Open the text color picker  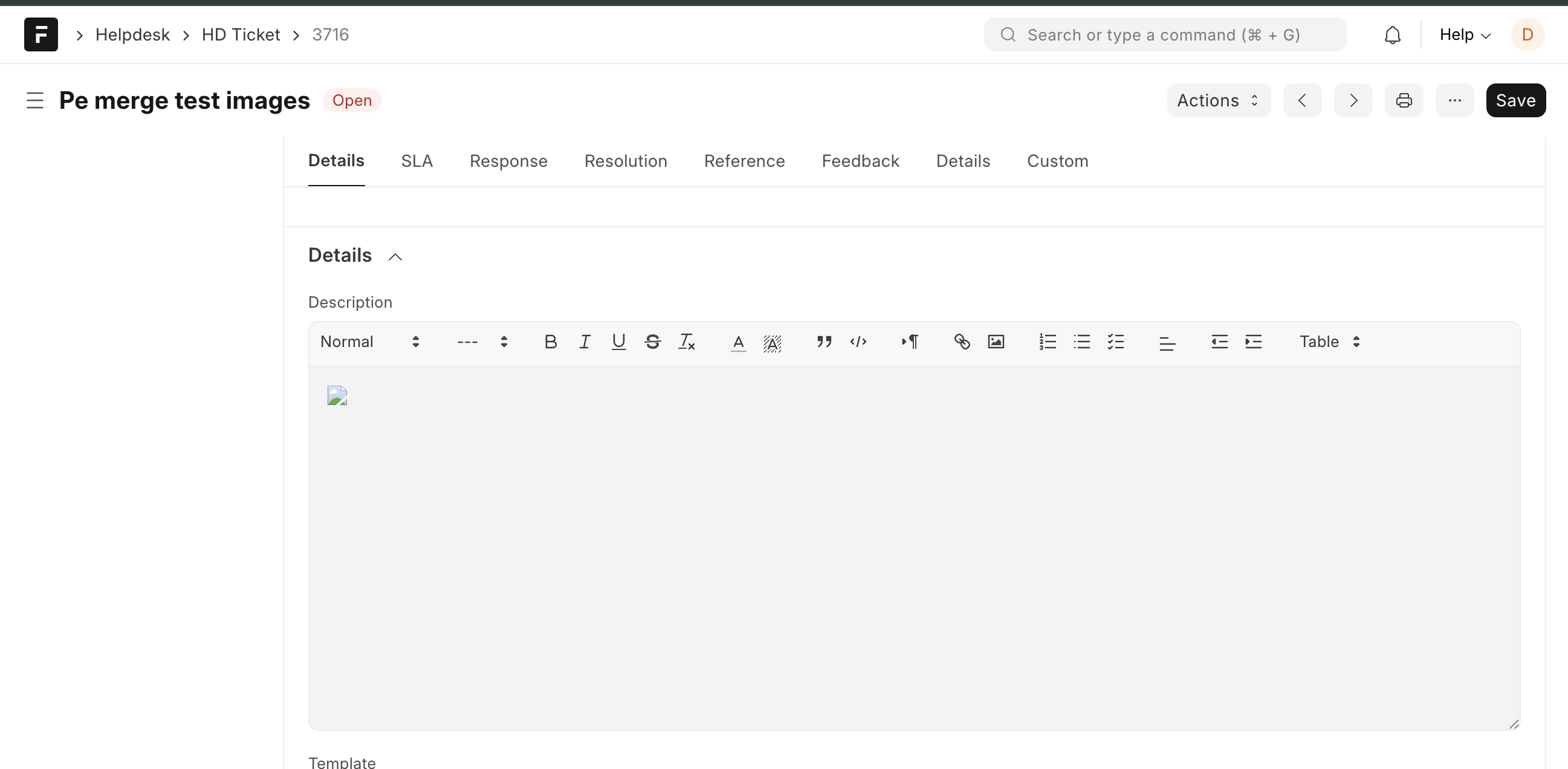pos(737,342)
